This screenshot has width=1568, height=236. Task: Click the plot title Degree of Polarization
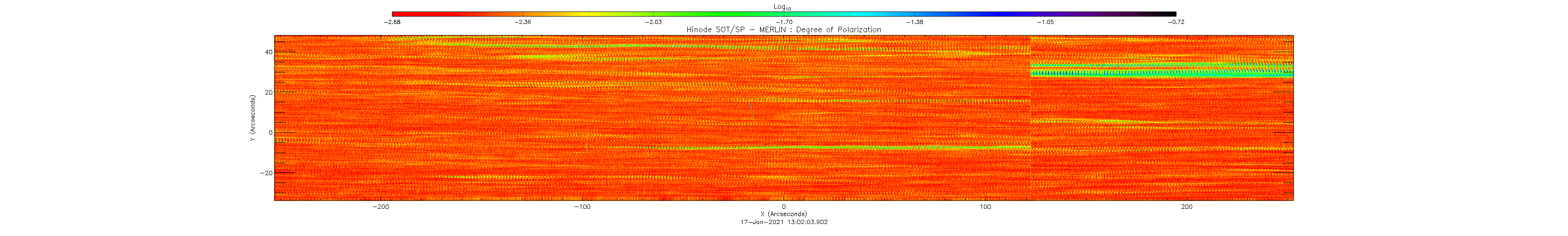tap(784, 30)
